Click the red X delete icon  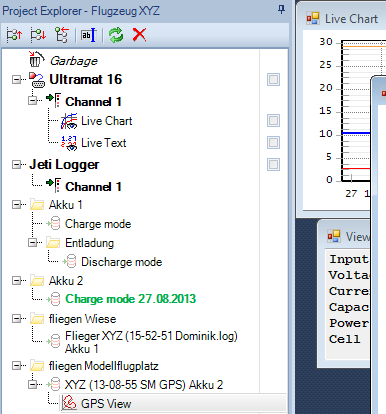click(x=139, y=34)
